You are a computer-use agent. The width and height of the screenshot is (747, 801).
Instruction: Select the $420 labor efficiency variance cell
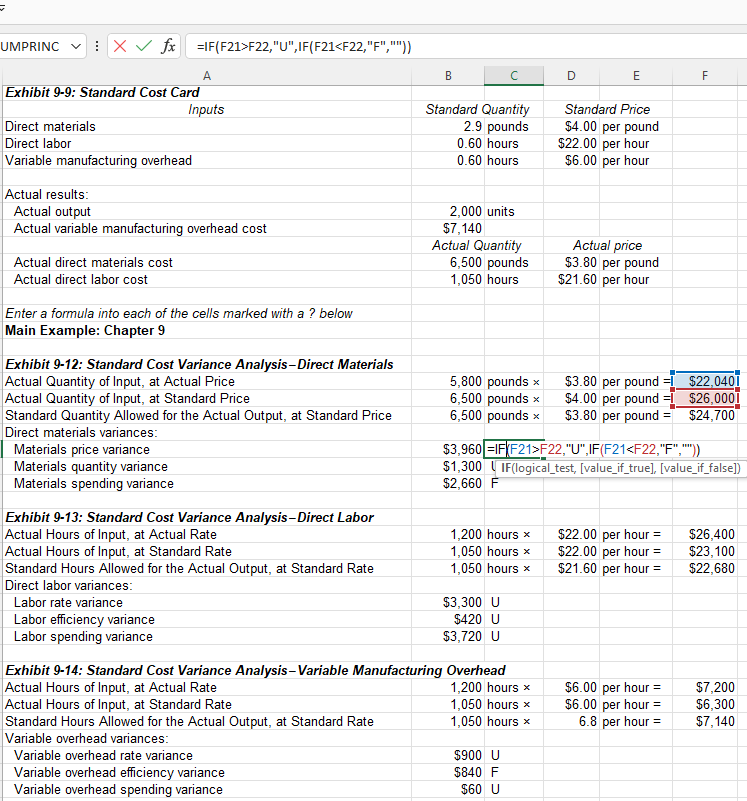click(x=448, y=620)
